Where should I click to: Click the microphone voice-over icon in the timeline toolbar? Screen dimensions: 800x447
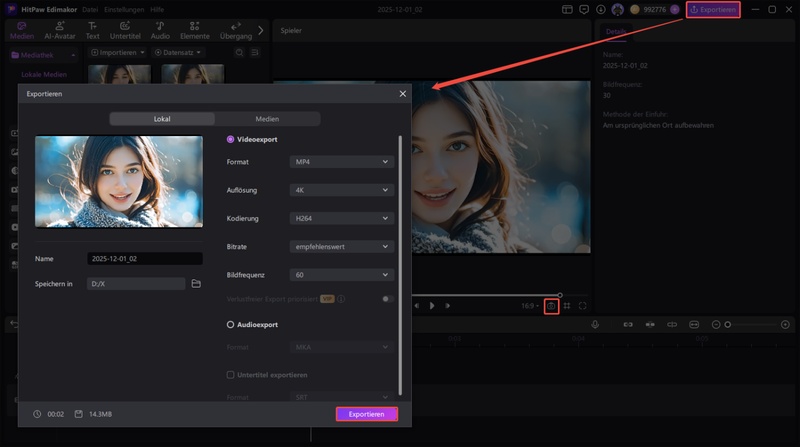click(x=595, y=325)
